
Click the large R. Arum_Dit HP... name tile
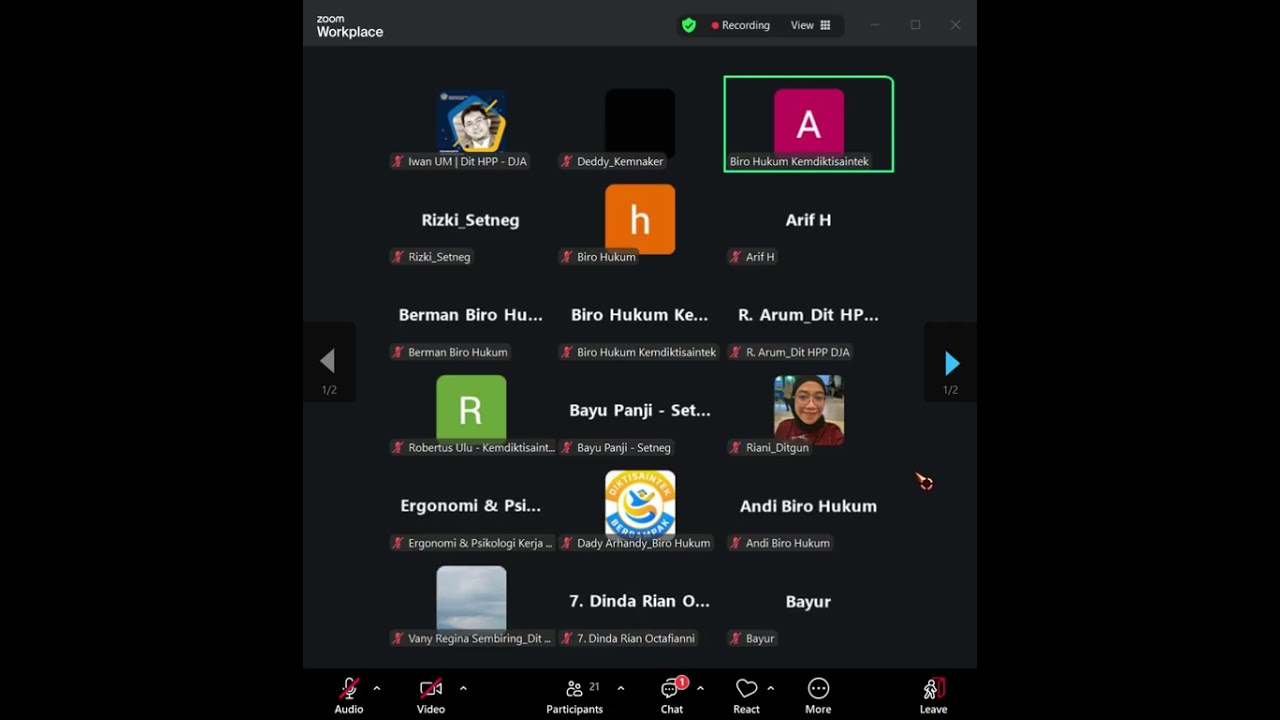coord(809,315)
